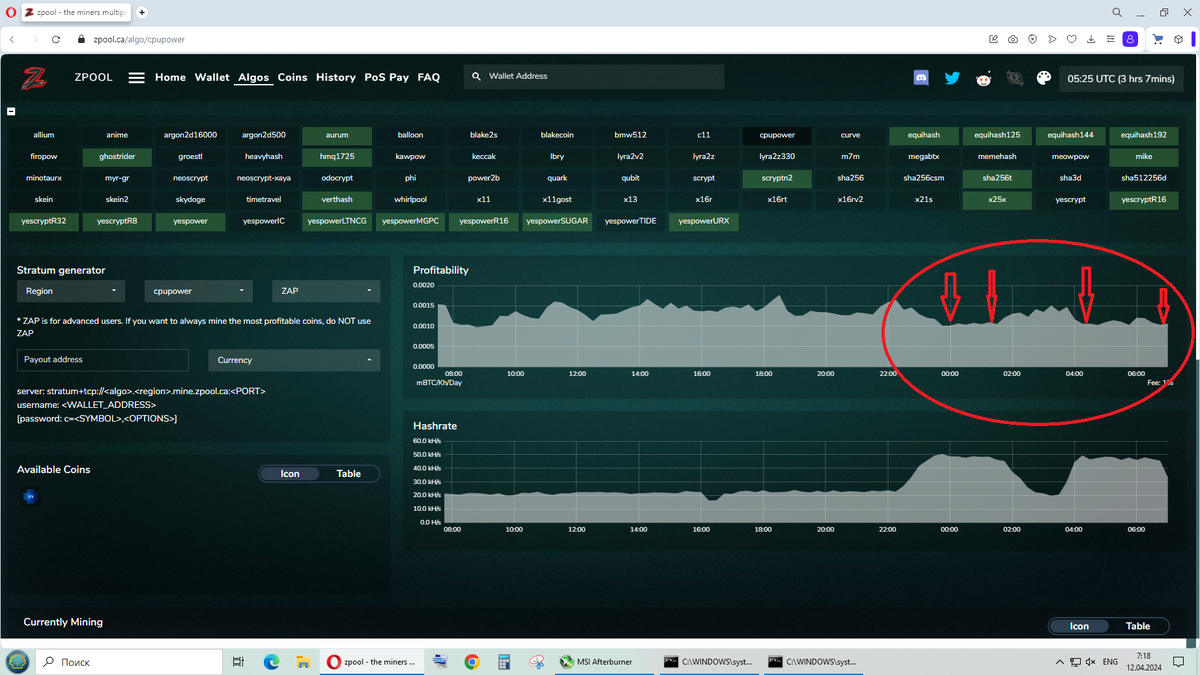Image resolution: width=1200 pixels, height=675 pixels.
Task: Click the browser address bar zpool.ca URL
Action: pyautogui.click(x=138, y=39)
